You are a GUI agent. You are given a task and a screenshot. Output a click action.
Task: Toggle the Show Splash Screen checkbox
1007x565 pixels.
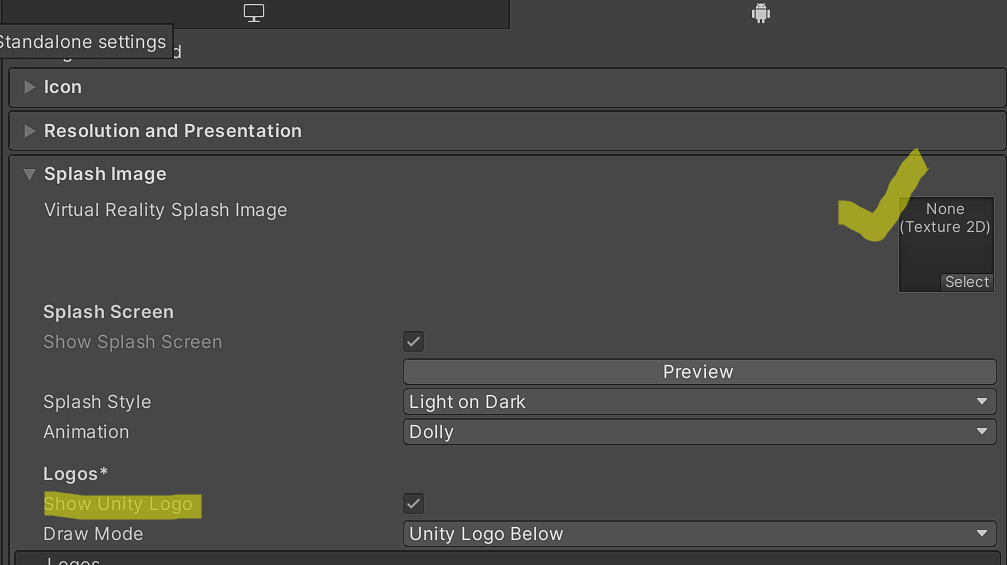(x=414, y=342)
